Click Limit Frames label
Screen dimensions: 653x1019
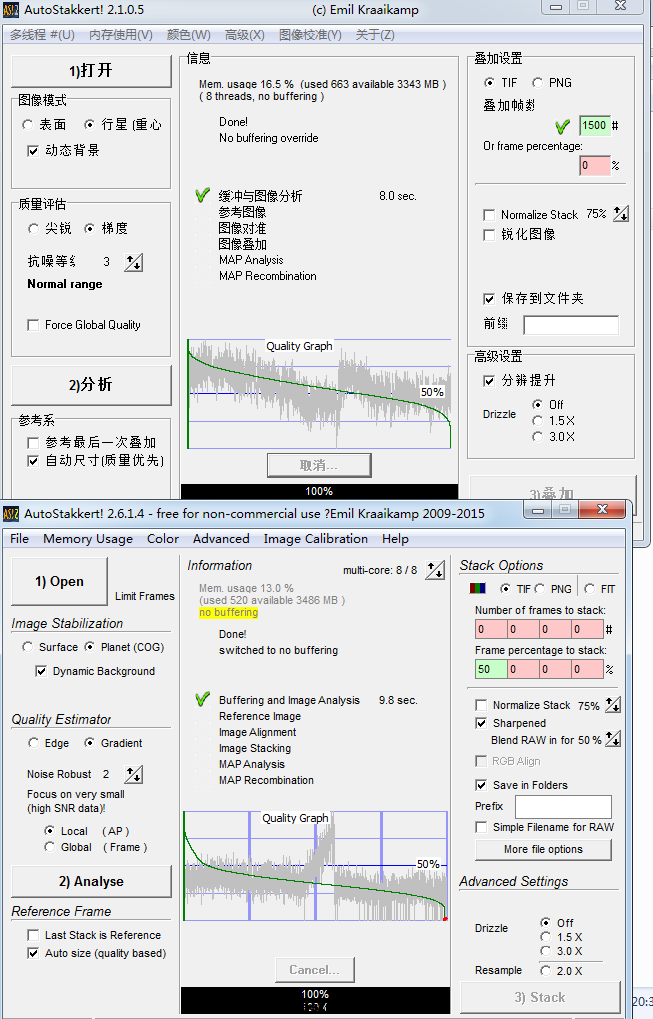[x=145, y=596]
